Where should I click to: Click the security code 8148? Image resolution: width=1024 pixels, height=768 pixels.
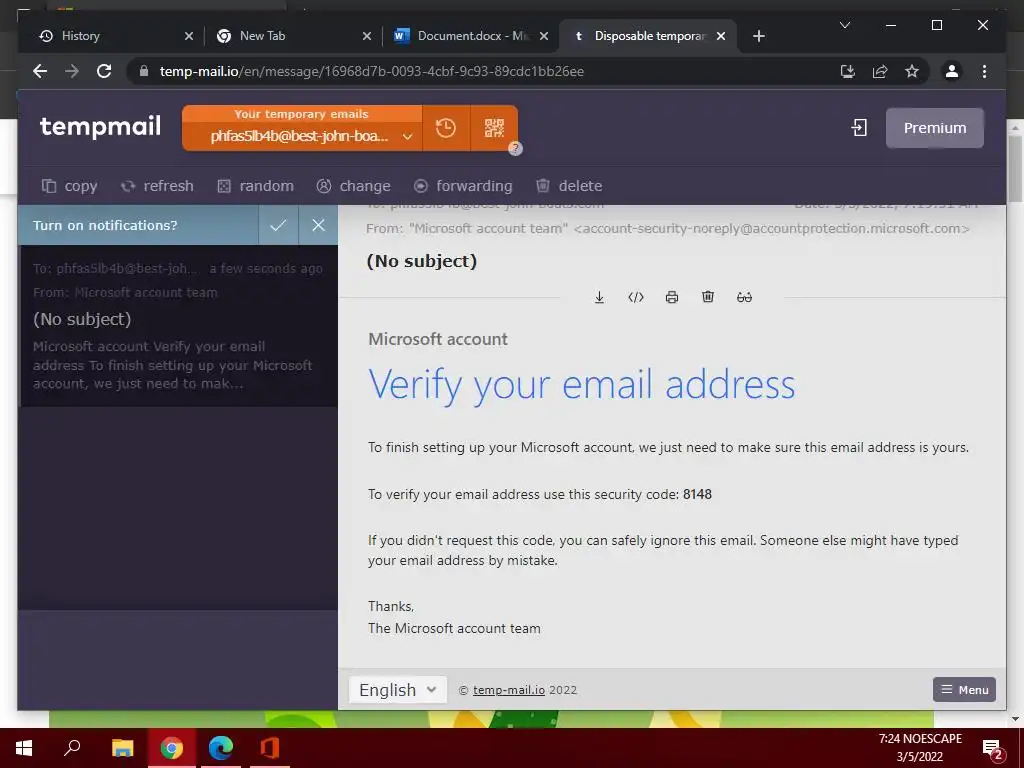point(697,494)
